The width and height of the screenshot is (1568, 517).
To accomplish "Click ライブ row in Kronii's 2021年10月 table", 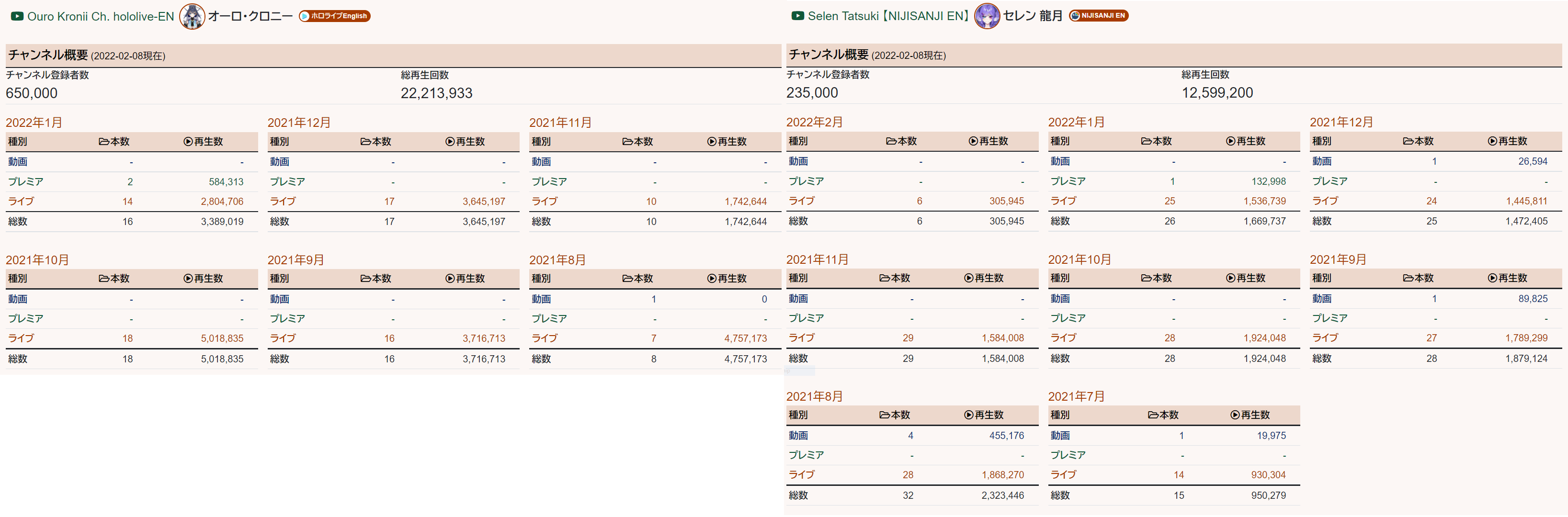I will 21,338.
